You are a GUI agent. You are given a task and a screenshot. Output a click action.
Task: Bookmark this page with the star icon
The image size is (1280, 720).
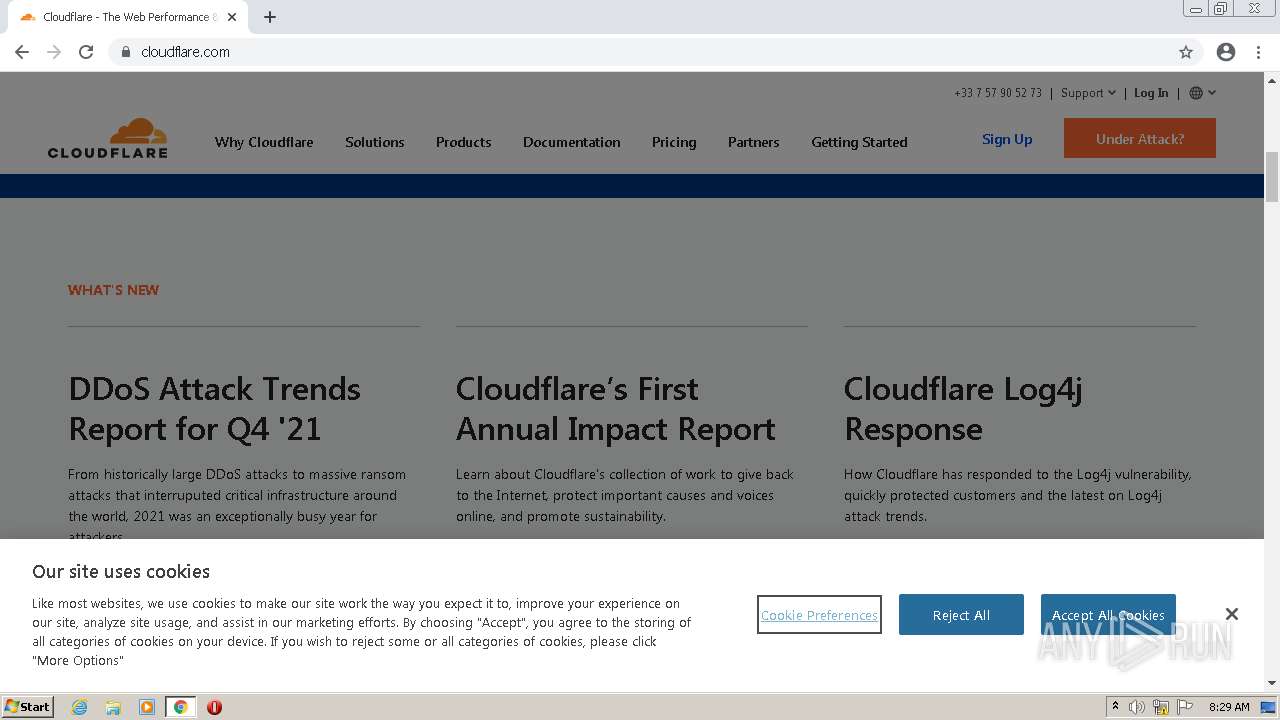(1186, 52)
